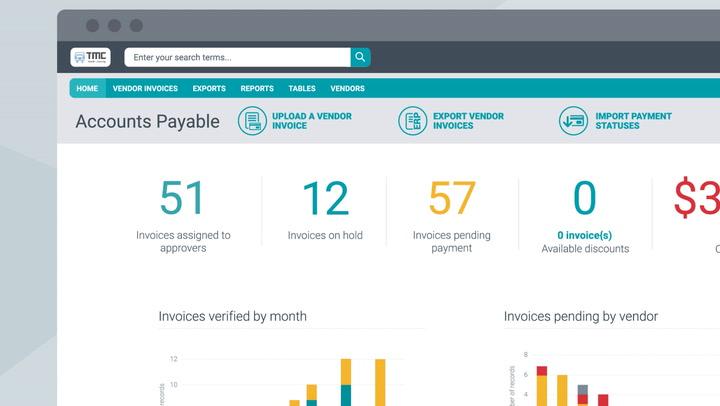This screenshot has height=406, width=720.
Task: Open the Home tab
Action: (87, 88)
